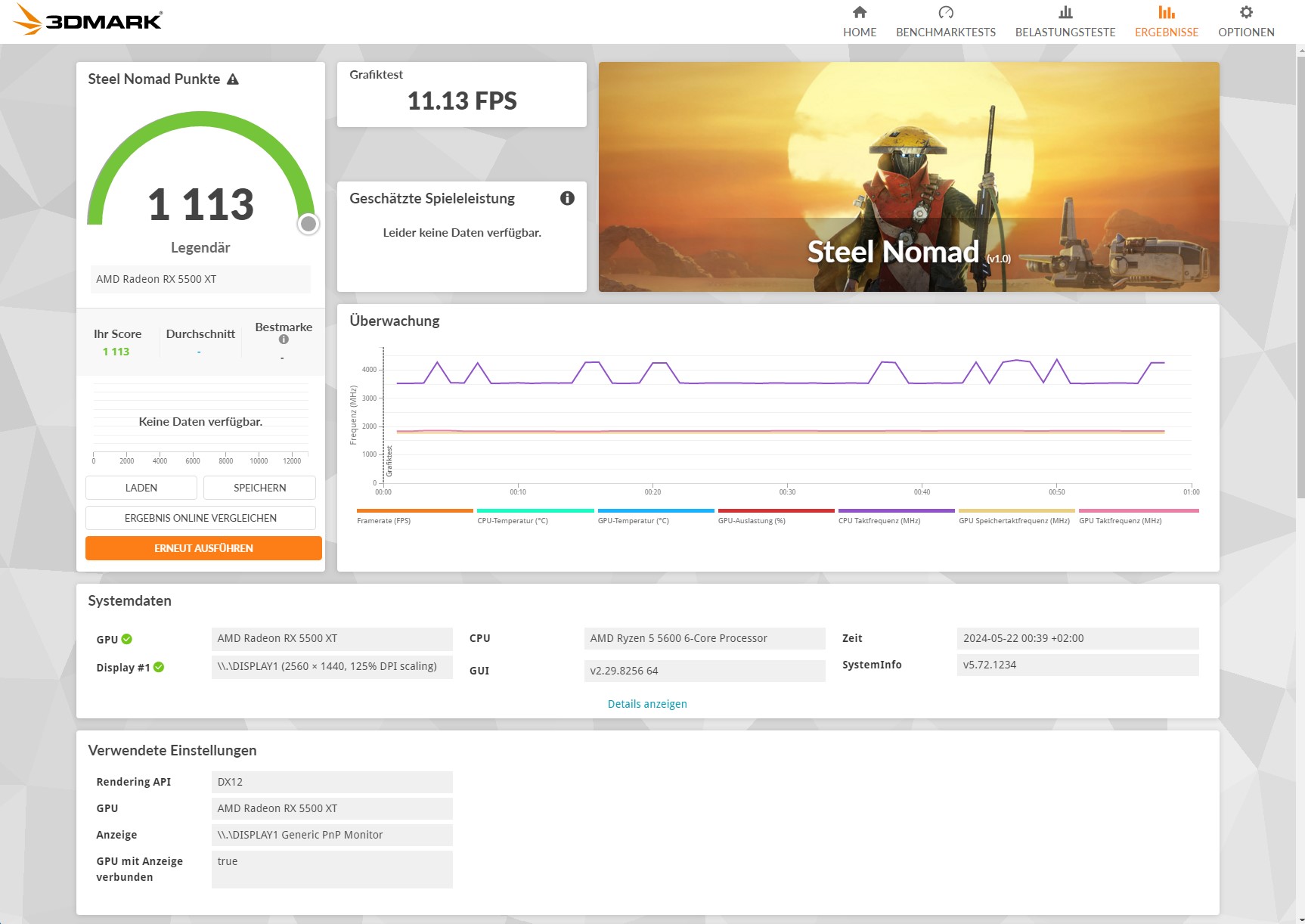Click the Bestmarke column heading
Screen dimensions: 1305x924
click(x=284, y=327)
